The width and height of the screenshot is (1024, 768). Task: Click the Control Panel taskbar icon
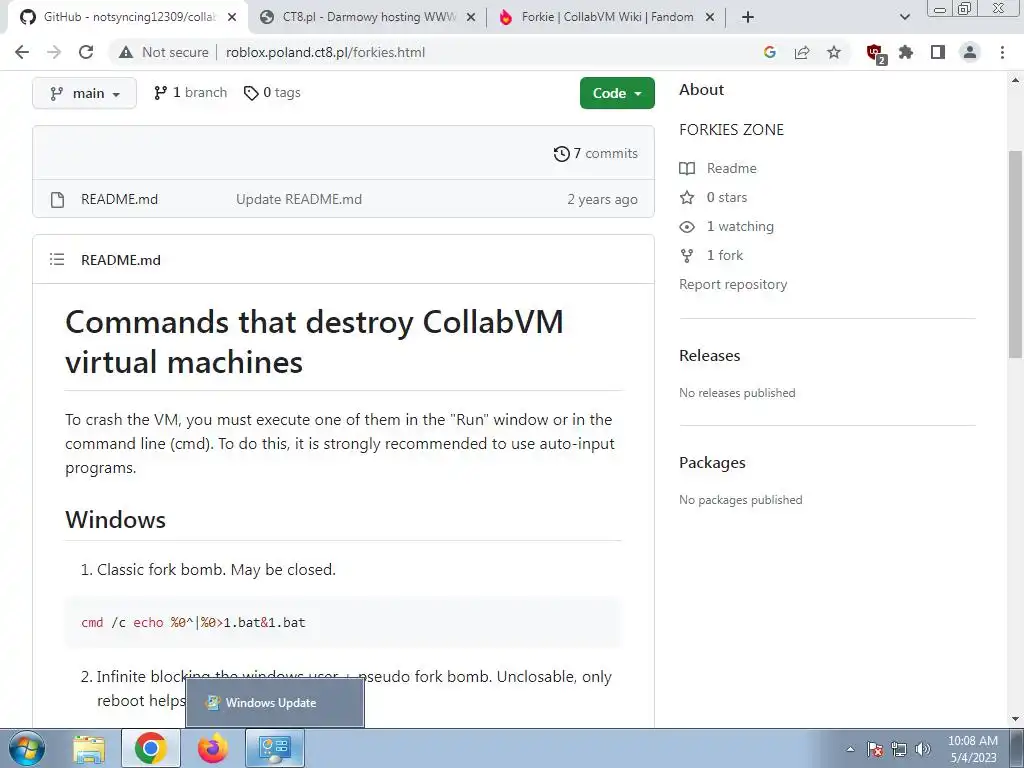pos(275,748)
